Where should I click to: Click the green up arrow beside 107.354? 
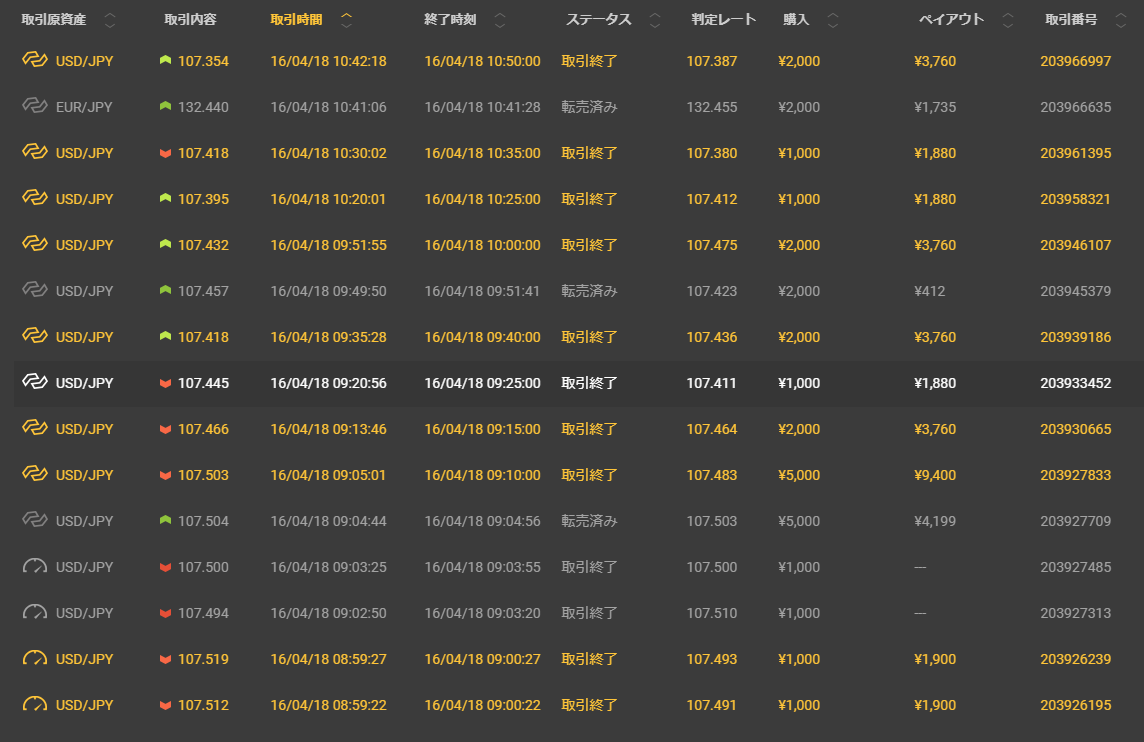click(x=165, y=61)
